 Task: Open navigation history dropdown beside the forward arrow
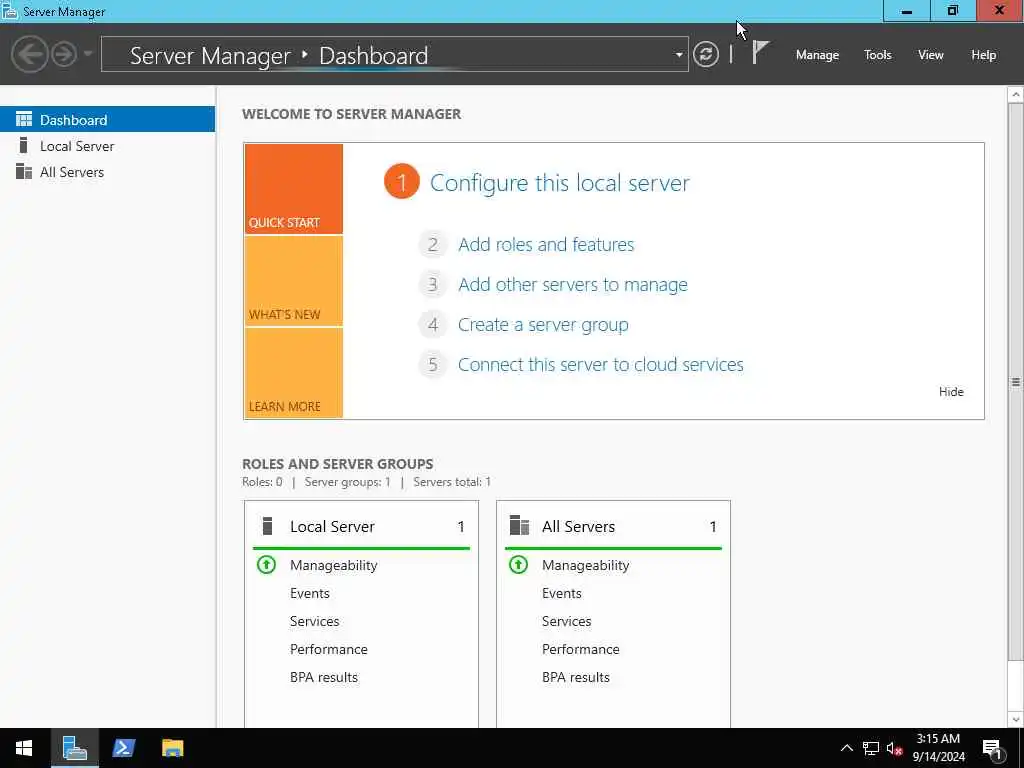tap(88, 54)
